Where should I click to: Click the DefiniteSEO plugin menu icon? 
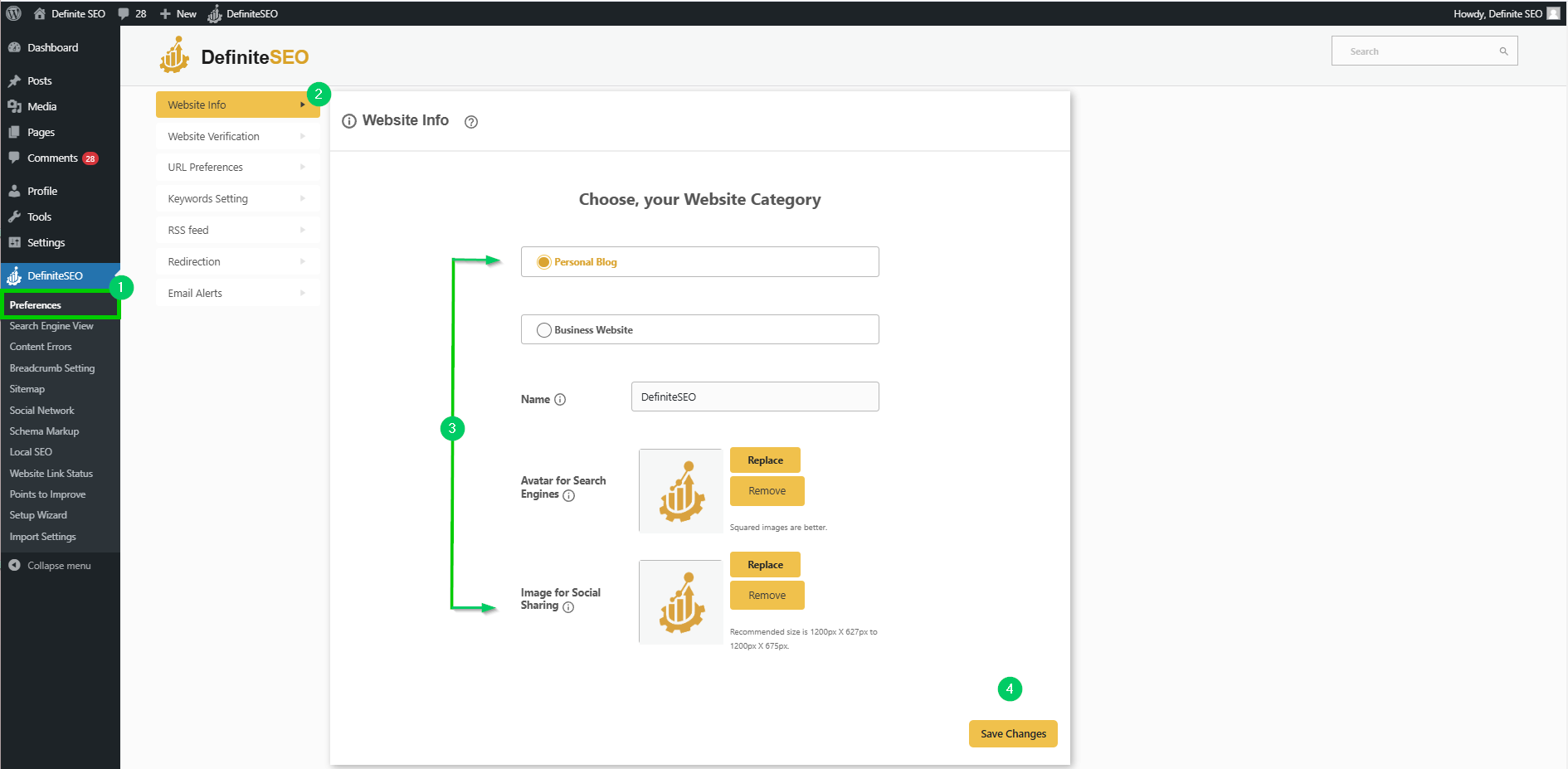14,275
